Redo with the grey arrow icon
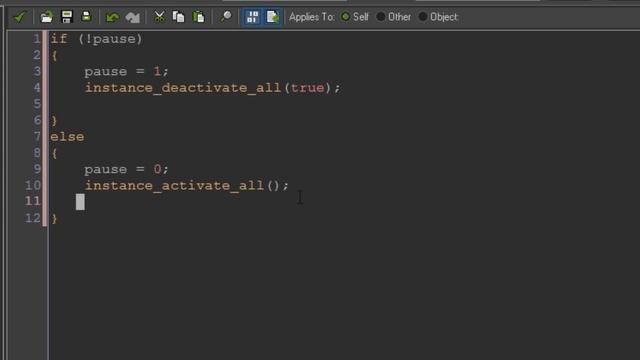 pyautogui.click(x=133, y=17)
